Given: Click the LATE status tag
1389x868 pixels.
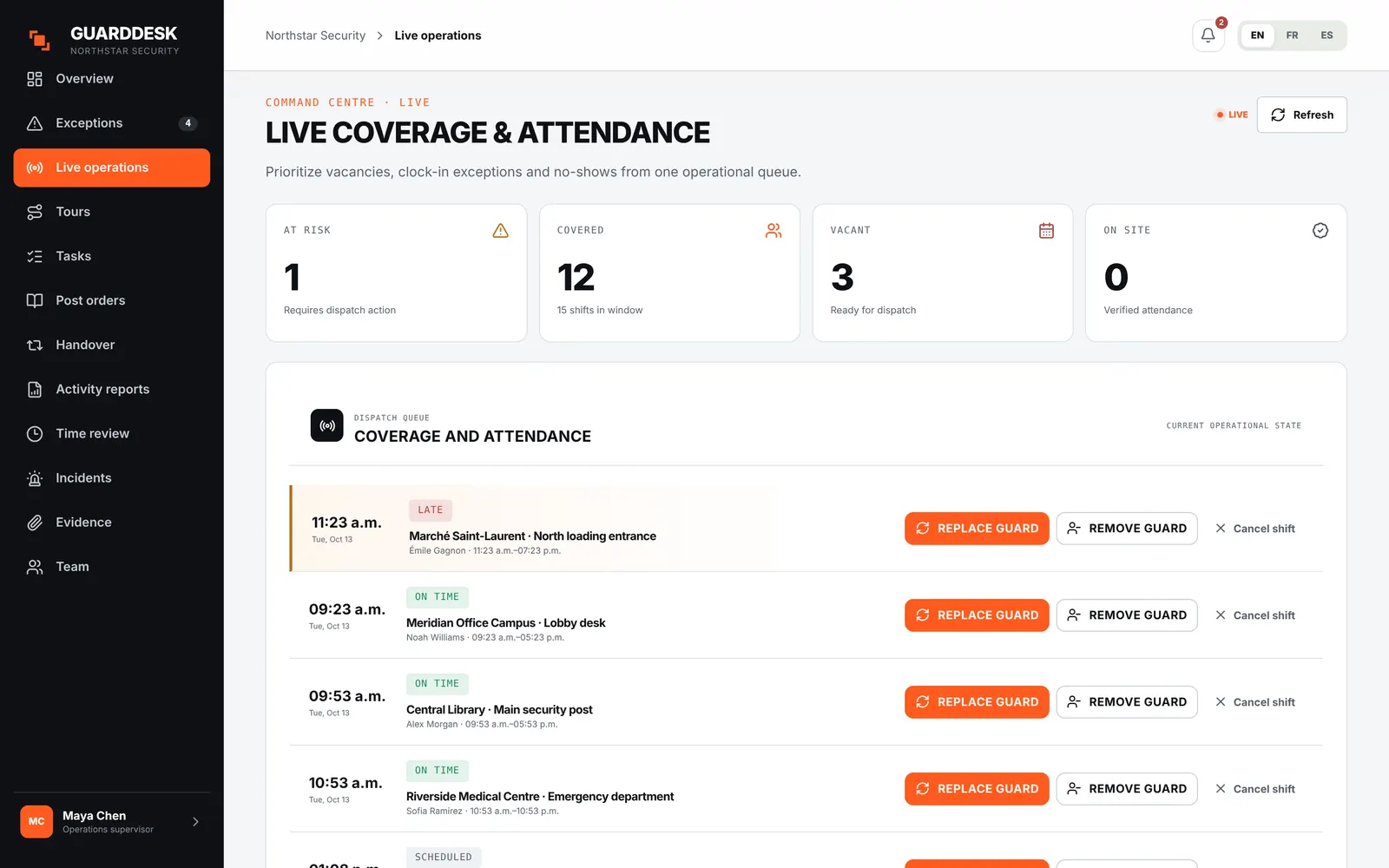Looking at the screenshot, I should tap(431, 510).
